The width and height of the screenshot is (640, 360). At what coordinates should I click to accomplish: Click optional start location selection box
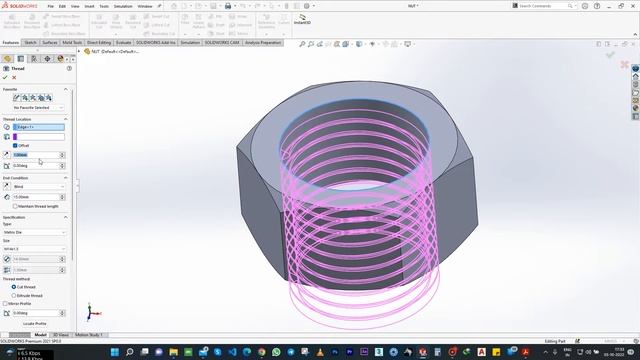point(39,137)
